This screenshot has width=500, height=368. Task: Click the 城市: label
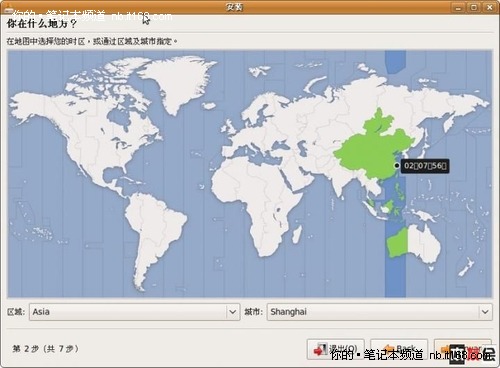point(253,312)
